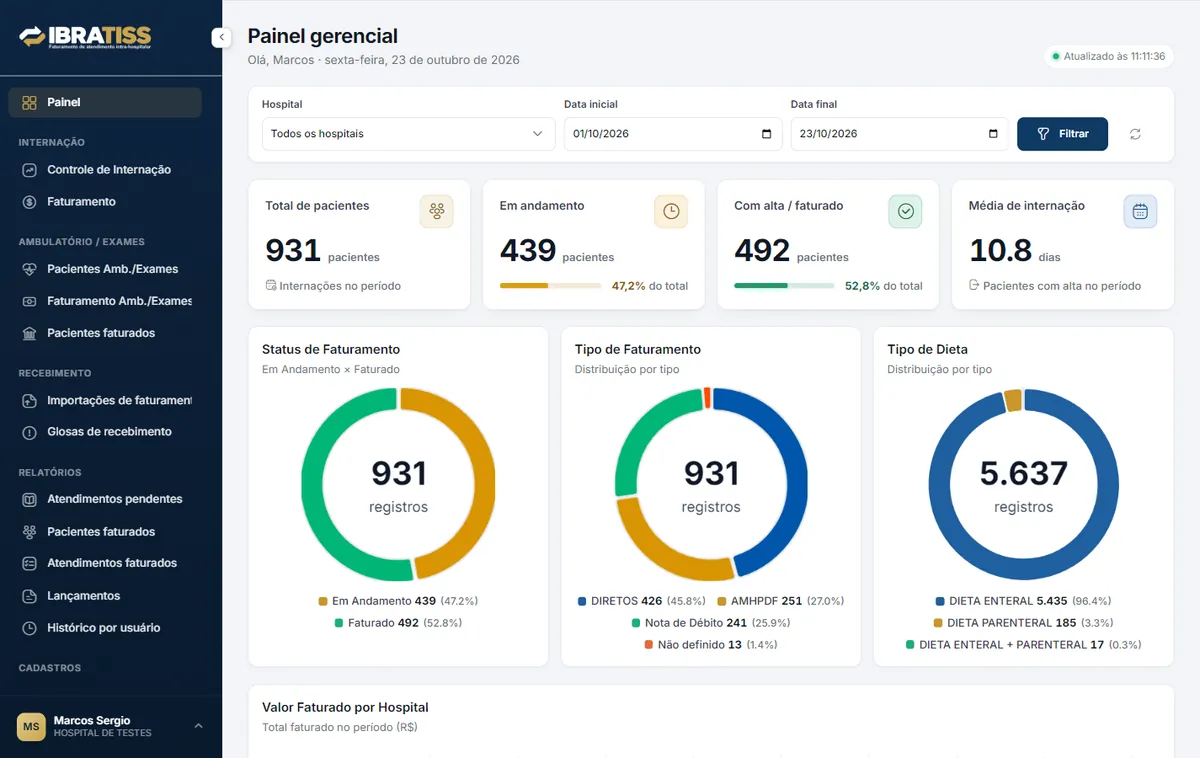Open the calendar picker in Data inicial
The height and width of the screenshot is (758, 1200).
[767, 134]
